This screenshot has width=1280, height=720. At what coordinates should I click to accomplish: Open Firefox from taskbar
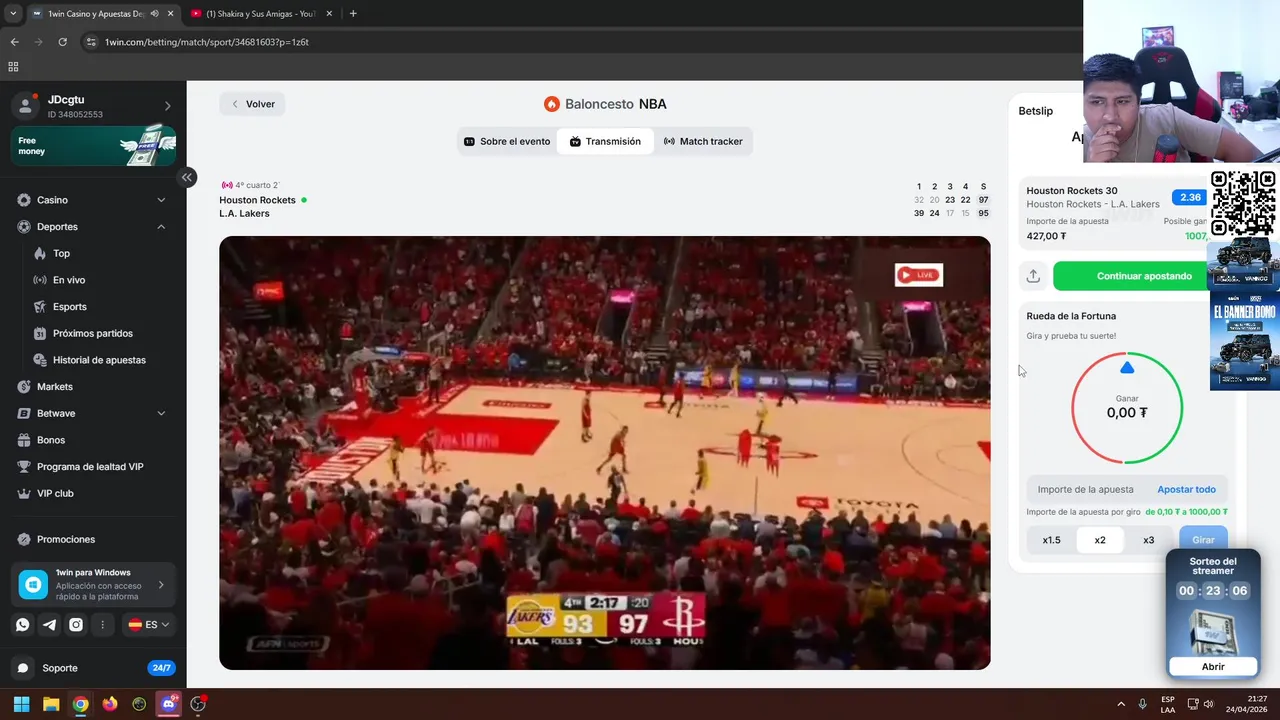click(110, 704)
